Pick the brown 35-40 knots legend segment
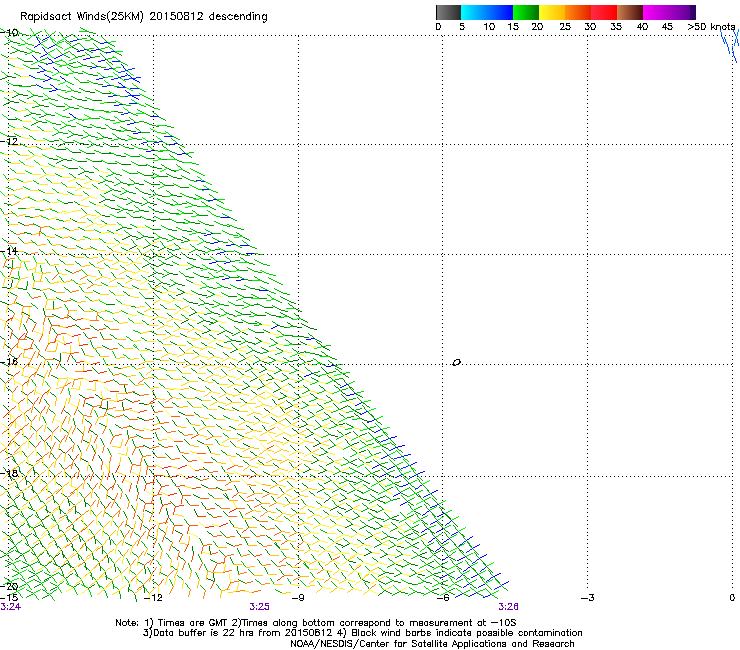The width and height of the screenshot is (740, 650). [x=630, y=12]
